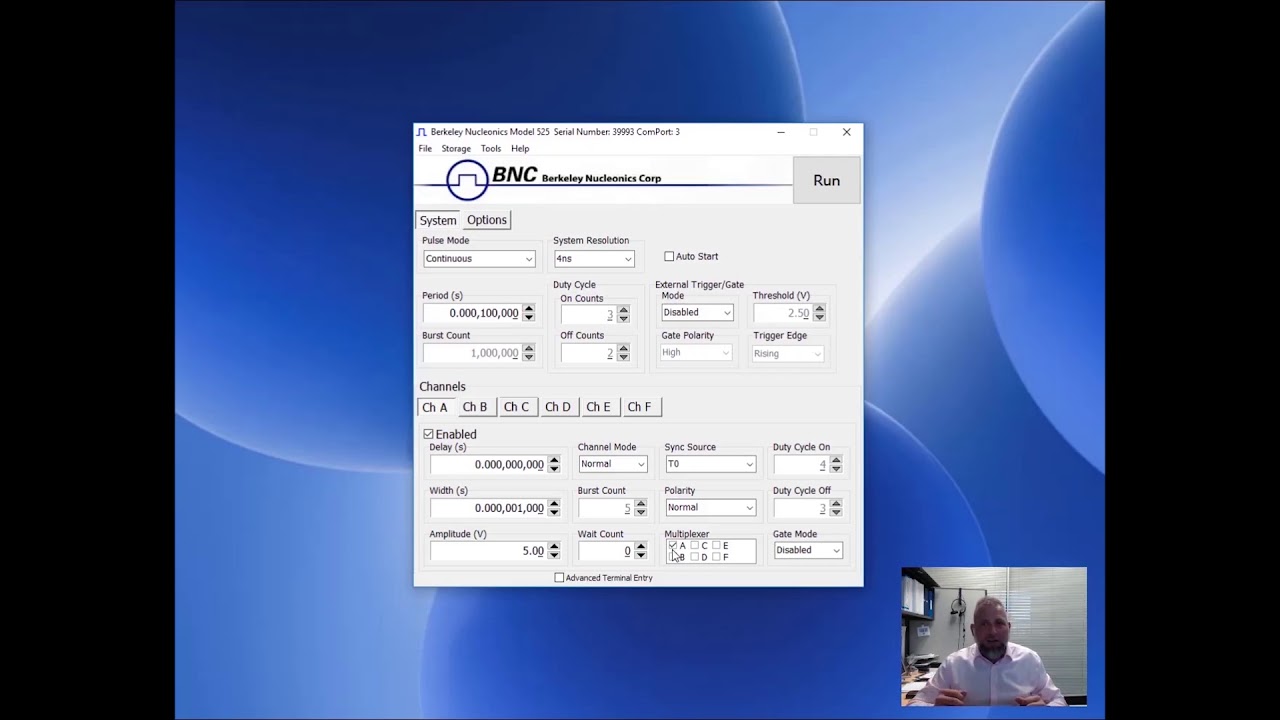
Task: Decrease Delay with the down arrow
Action: [x=553, y=468]
